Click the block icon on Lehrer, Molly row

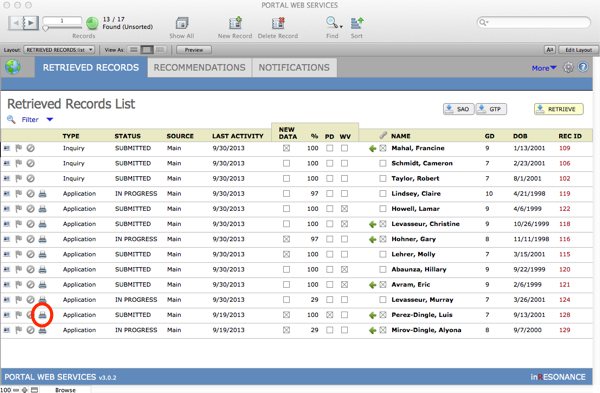pos(31,254)
